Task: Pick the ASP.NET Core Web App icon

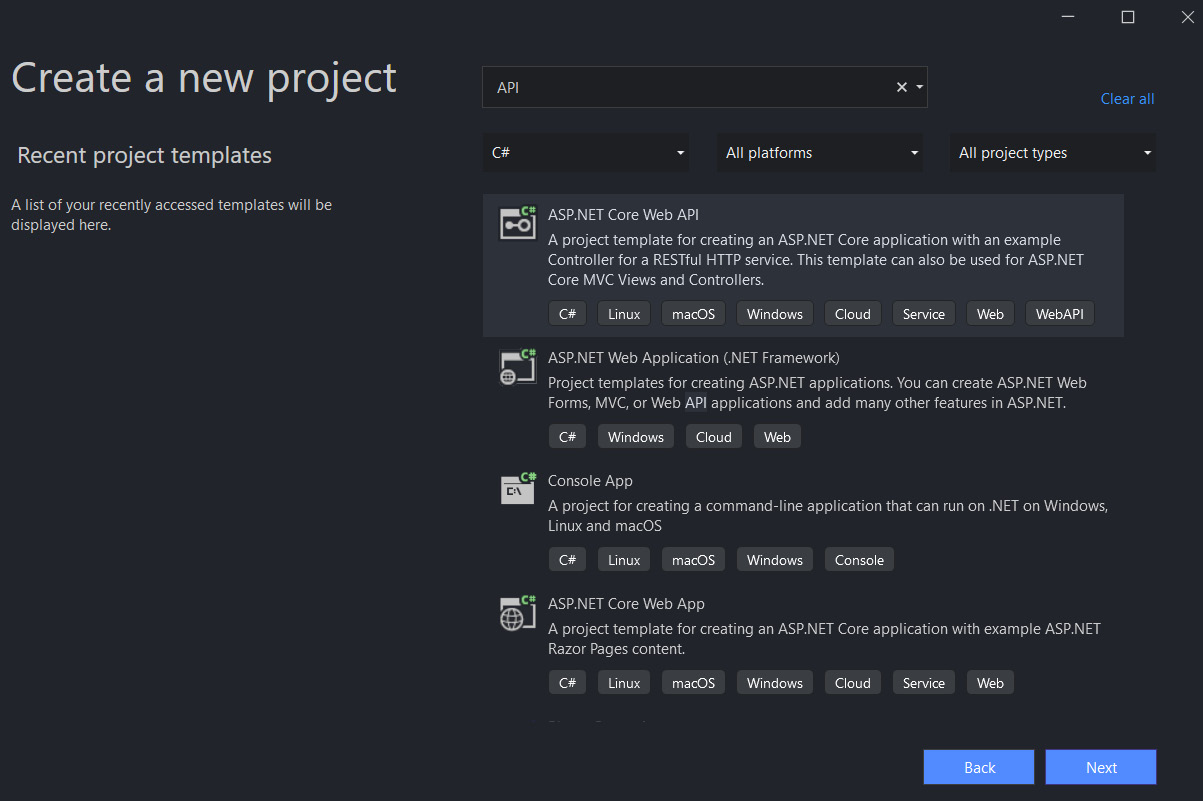Action: [x=518, y=612]
